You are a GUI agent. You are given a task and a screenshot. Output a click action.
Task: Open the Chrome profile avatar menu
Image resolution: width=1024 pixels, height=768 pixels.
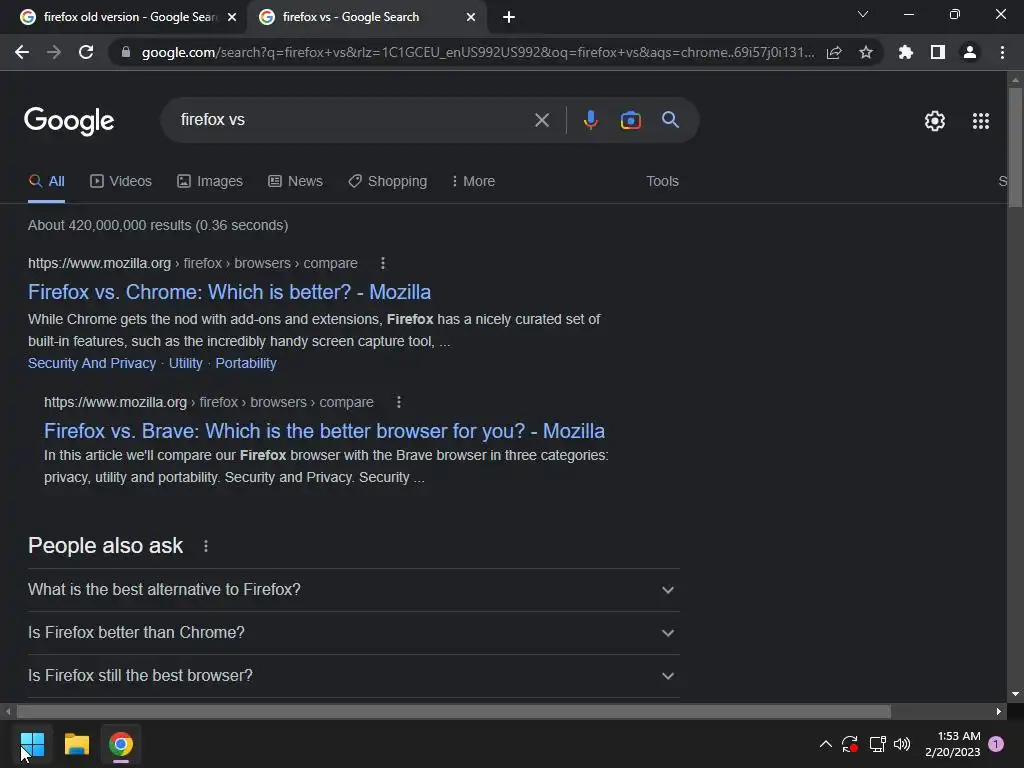(970, 52)
